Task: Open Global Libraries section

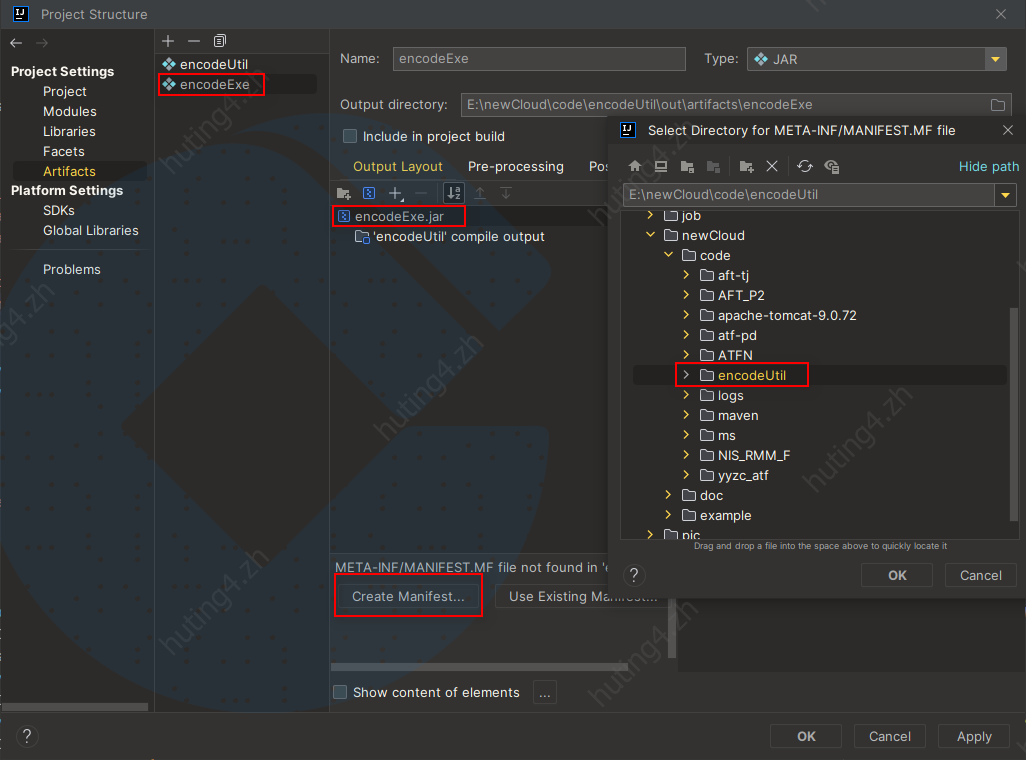Action: 91,230
